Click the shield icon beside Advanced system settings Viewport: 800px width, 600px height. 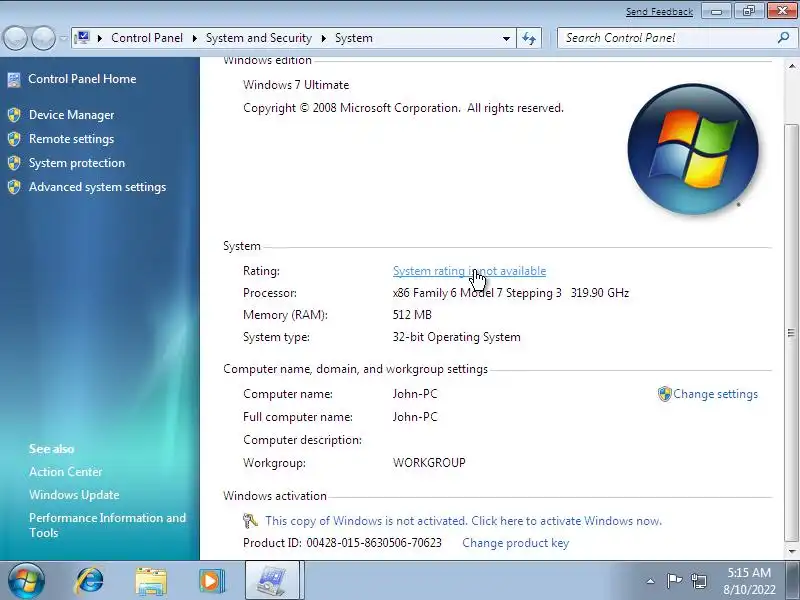click(x=14, y=187)
